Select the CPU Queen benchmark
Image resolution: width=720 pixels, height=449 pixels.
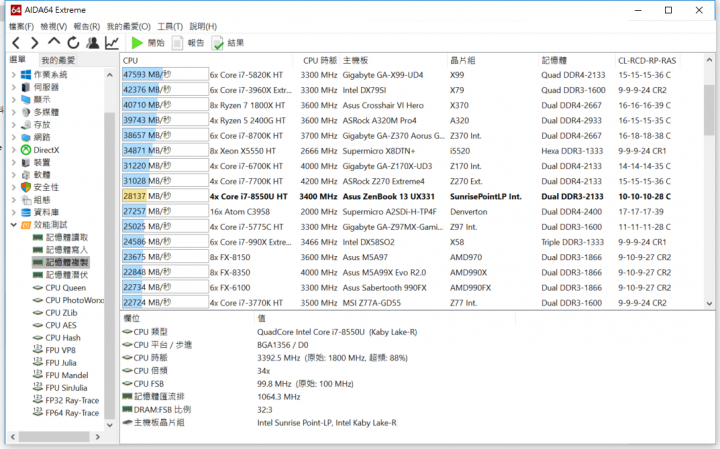click(66, 288)
